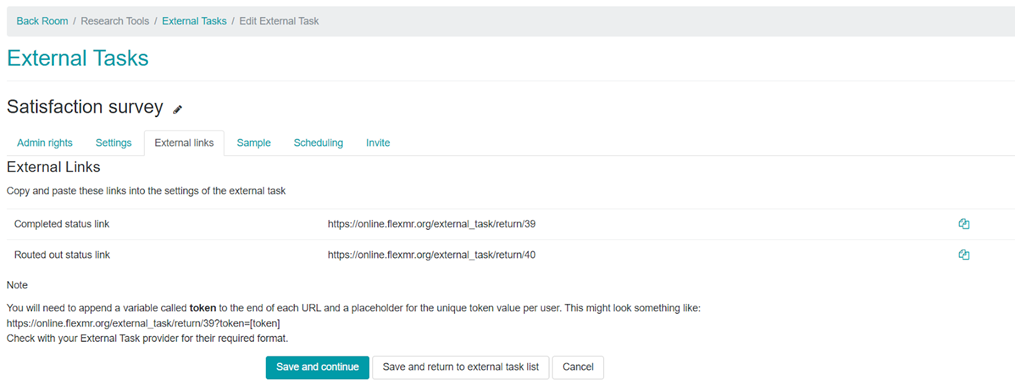This screenshot has height=392, width=1015.
Task: Cancel editing the external task
Action: [x=578, y=367]
